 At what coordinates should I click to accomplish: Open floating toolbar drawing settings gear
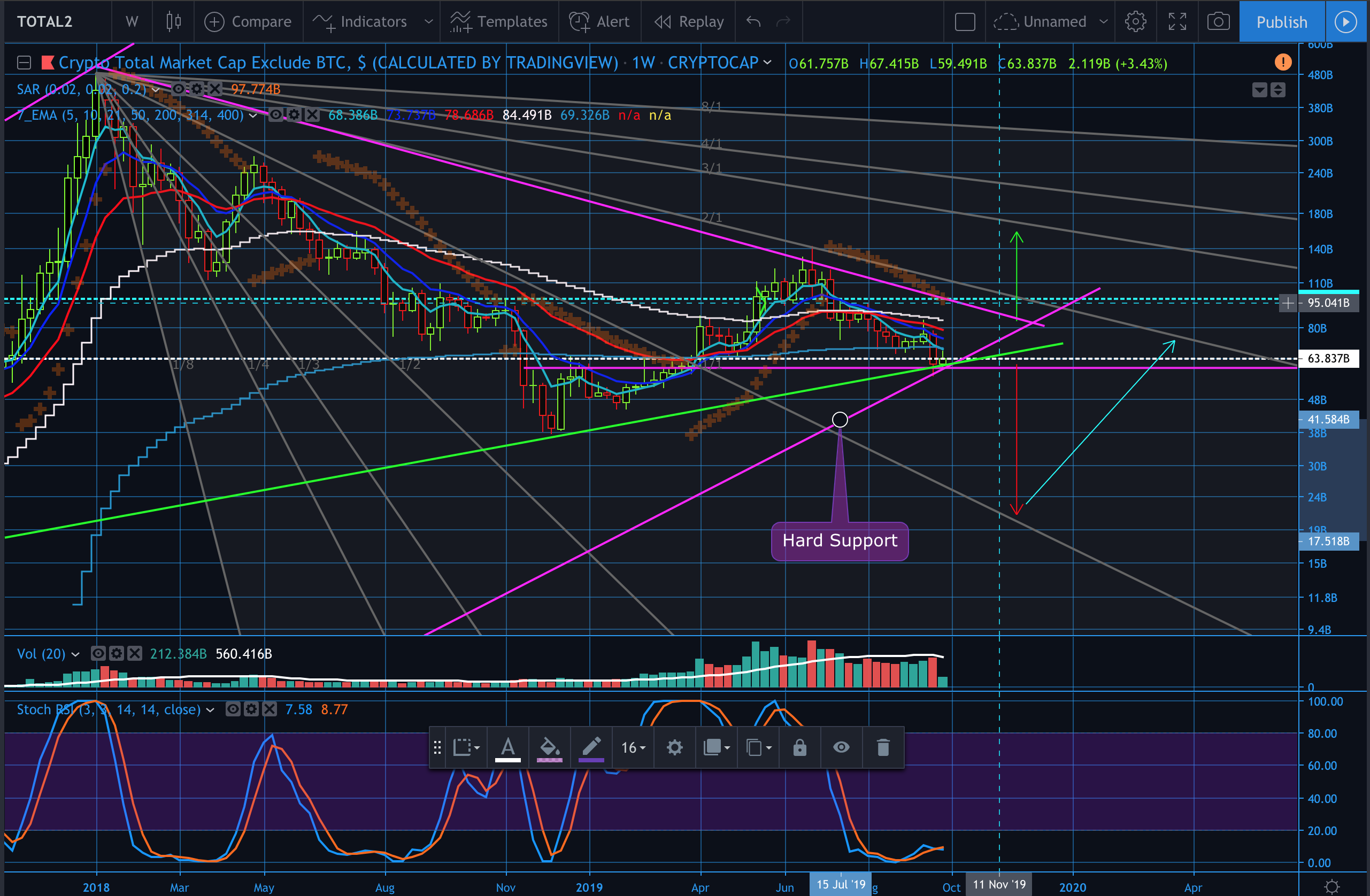click(675, 747)
